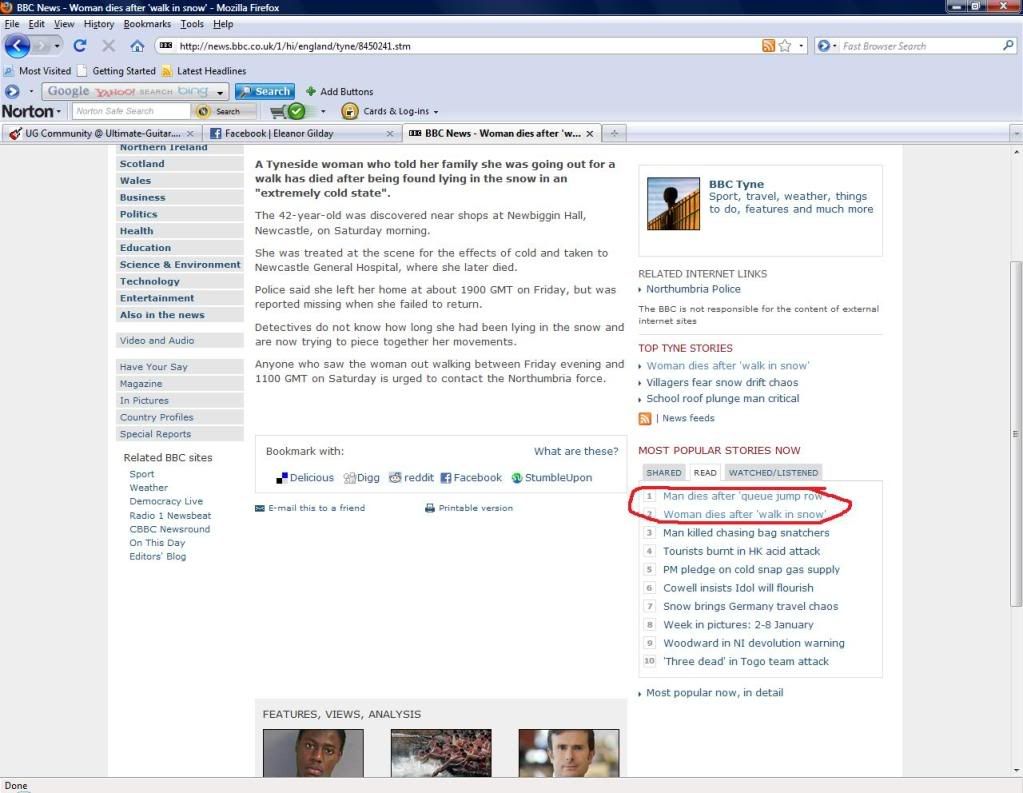Click the blue toolbar Search button
This screenshot has height=793, width=1023.
click(x=265, y=91)
